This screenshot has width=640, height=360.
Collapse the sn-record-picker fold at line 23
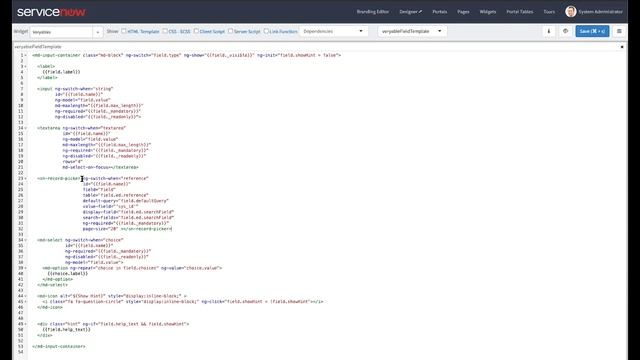coord(26,178)
